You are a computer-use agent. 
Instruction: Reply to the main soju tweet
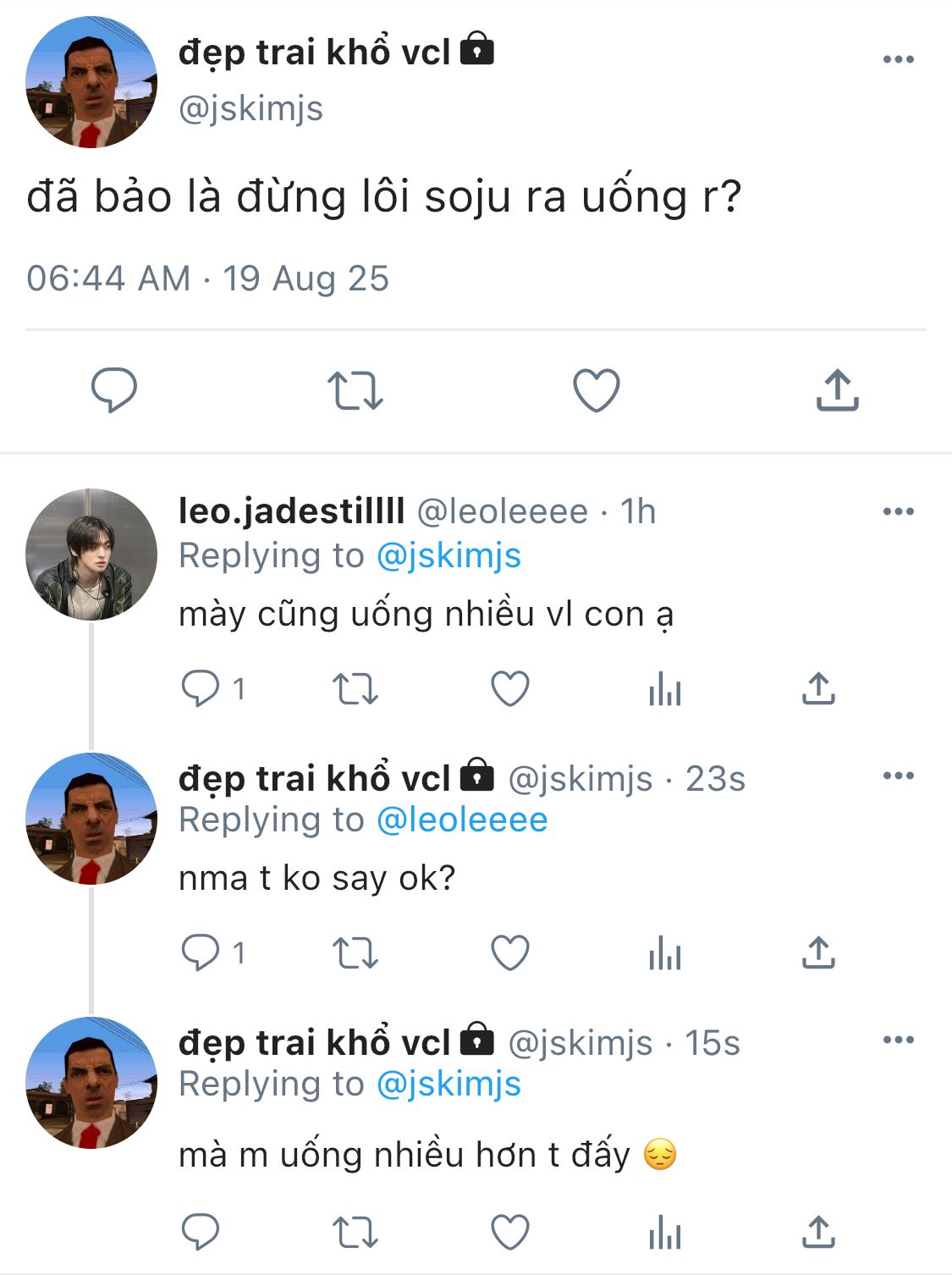114,390
